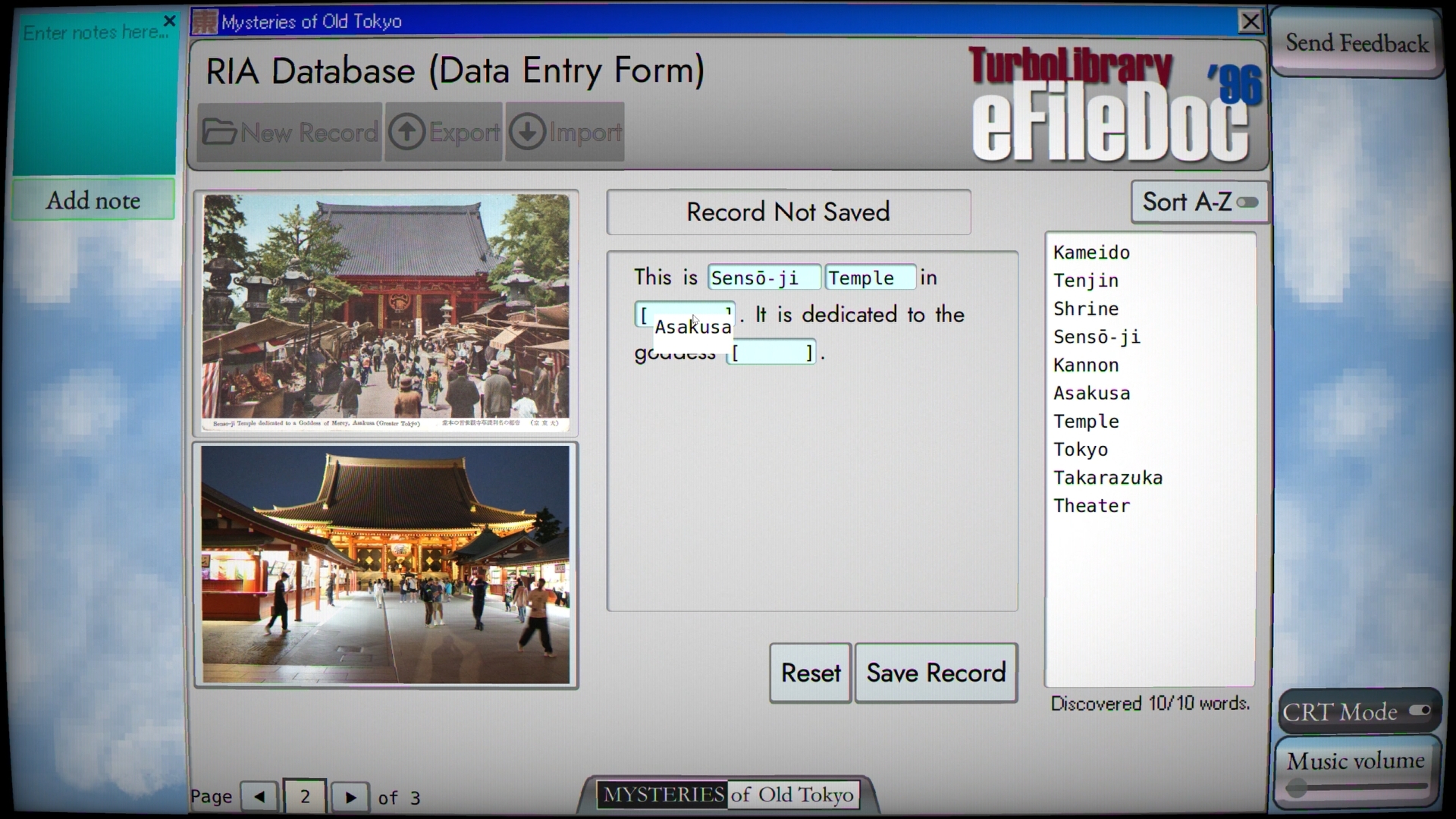Click the Export up-arrow icon
Screen dimensions: 1456x819
tap(407, 132)
